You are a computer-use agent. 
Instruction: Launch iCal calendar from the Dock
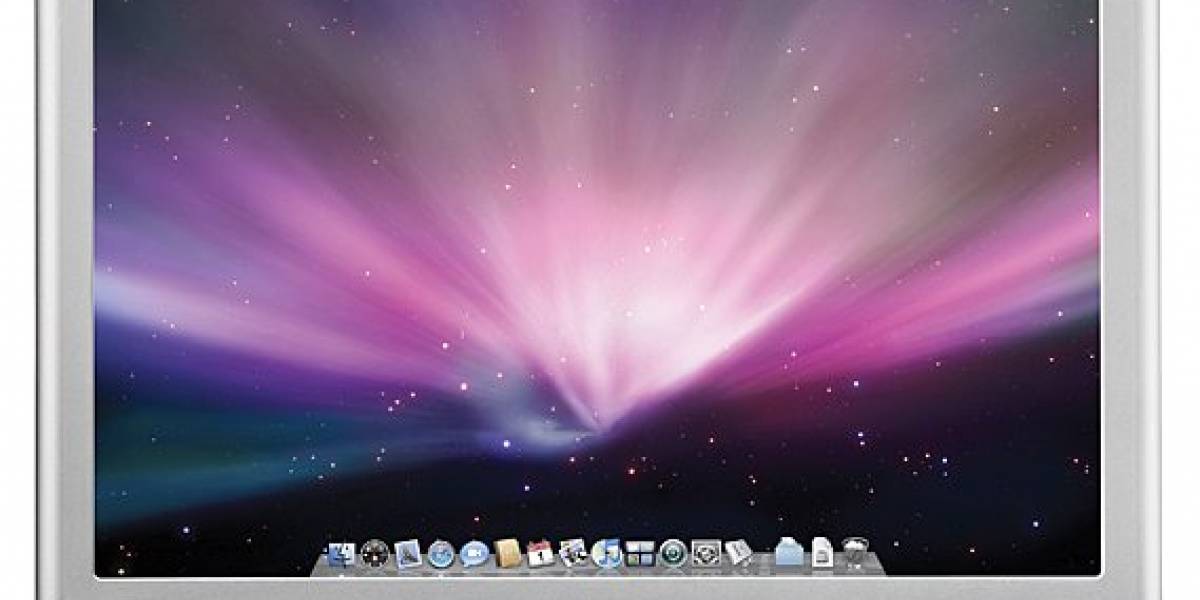pos(540,552)
